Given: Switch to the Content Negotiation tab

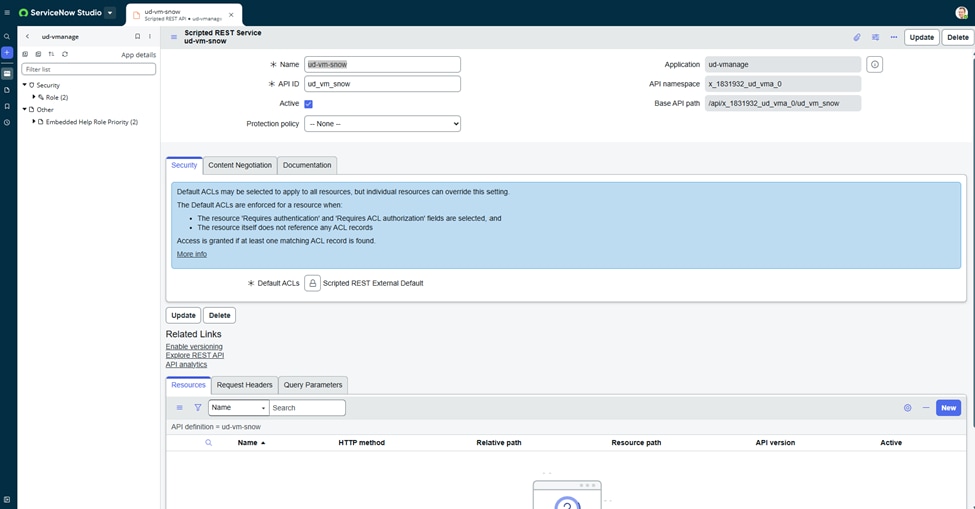Looking at the screenshot, I should 240,165.
